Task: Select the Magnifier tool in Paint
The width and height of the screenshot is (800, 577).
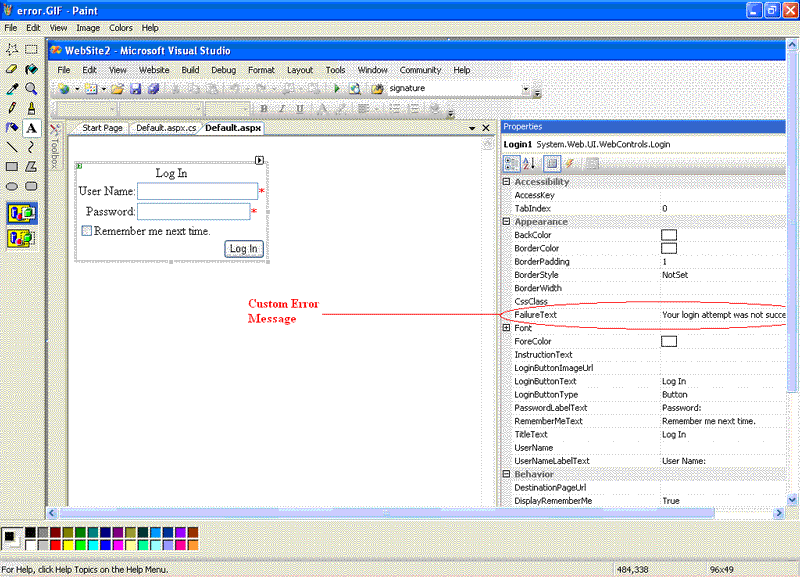Action: click(31, 89)
